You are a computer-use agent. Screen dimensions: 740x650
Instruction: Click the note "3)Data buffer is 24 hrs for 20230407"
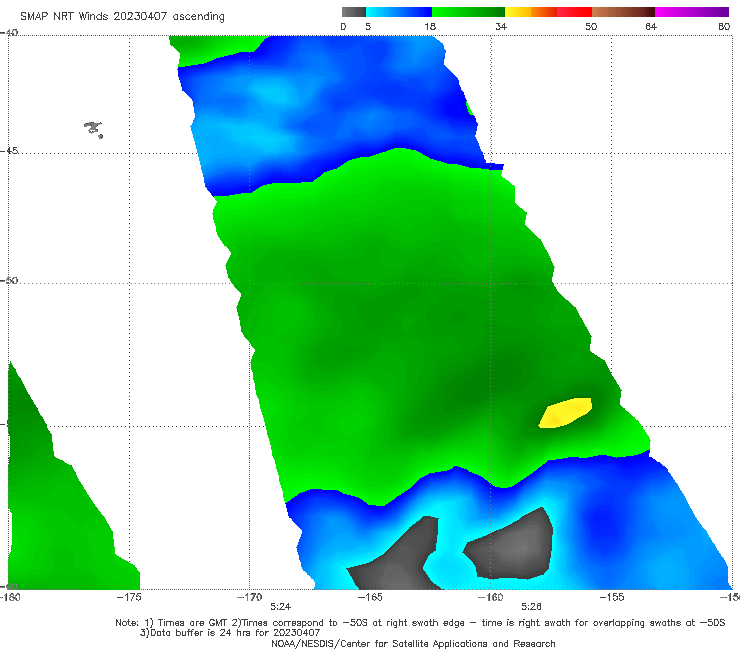tap(230, 633)
